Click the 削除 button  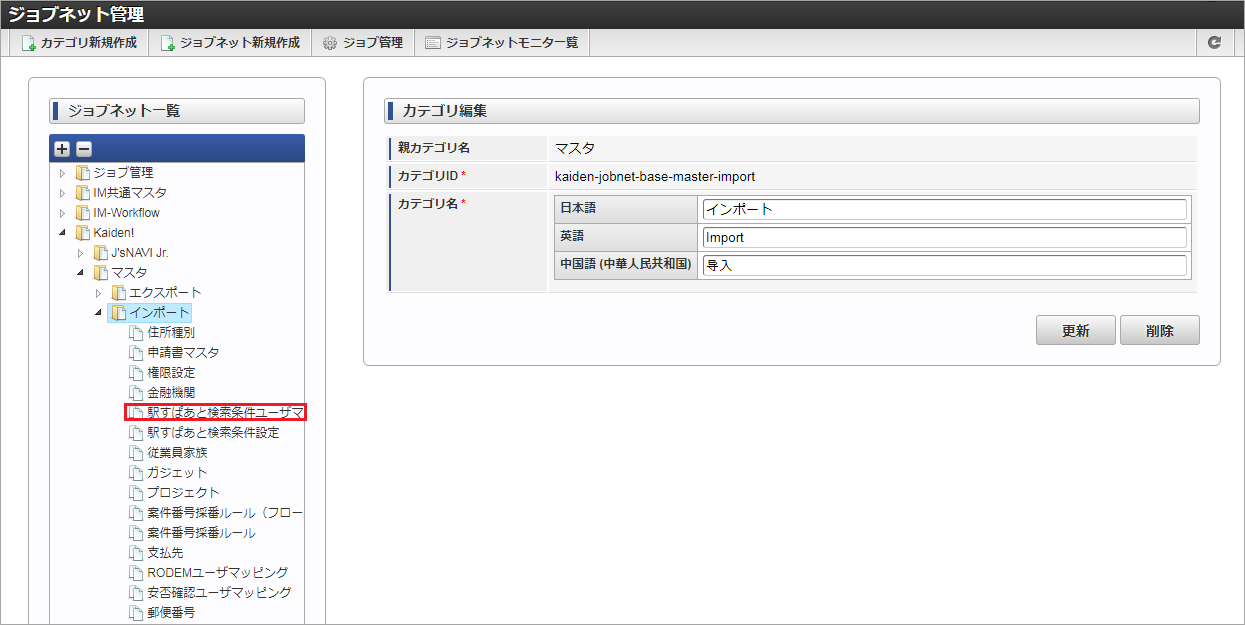(1160, 331)
